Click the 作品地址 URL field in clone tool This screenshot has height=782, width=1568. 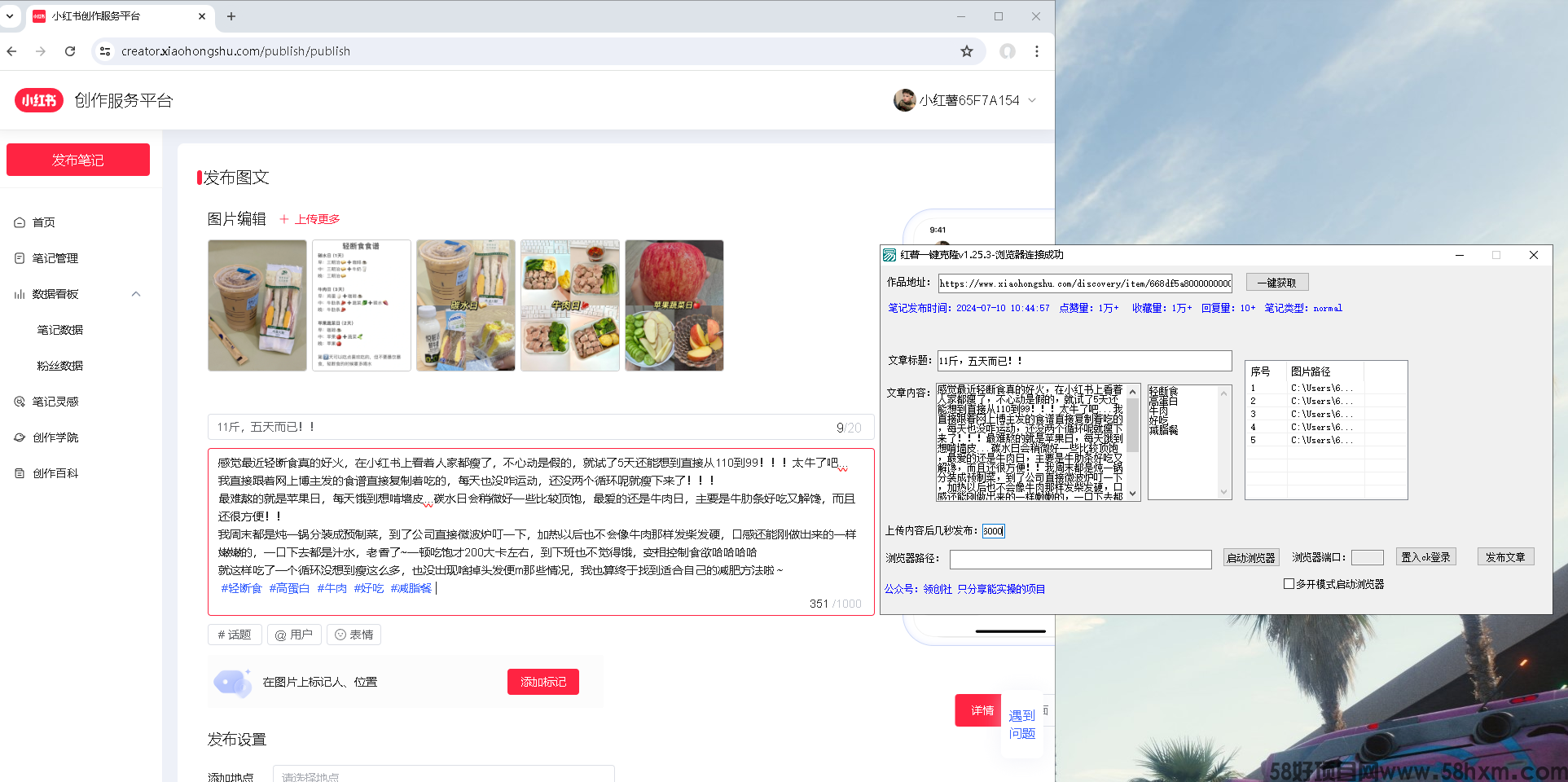tap(1085, 283)
